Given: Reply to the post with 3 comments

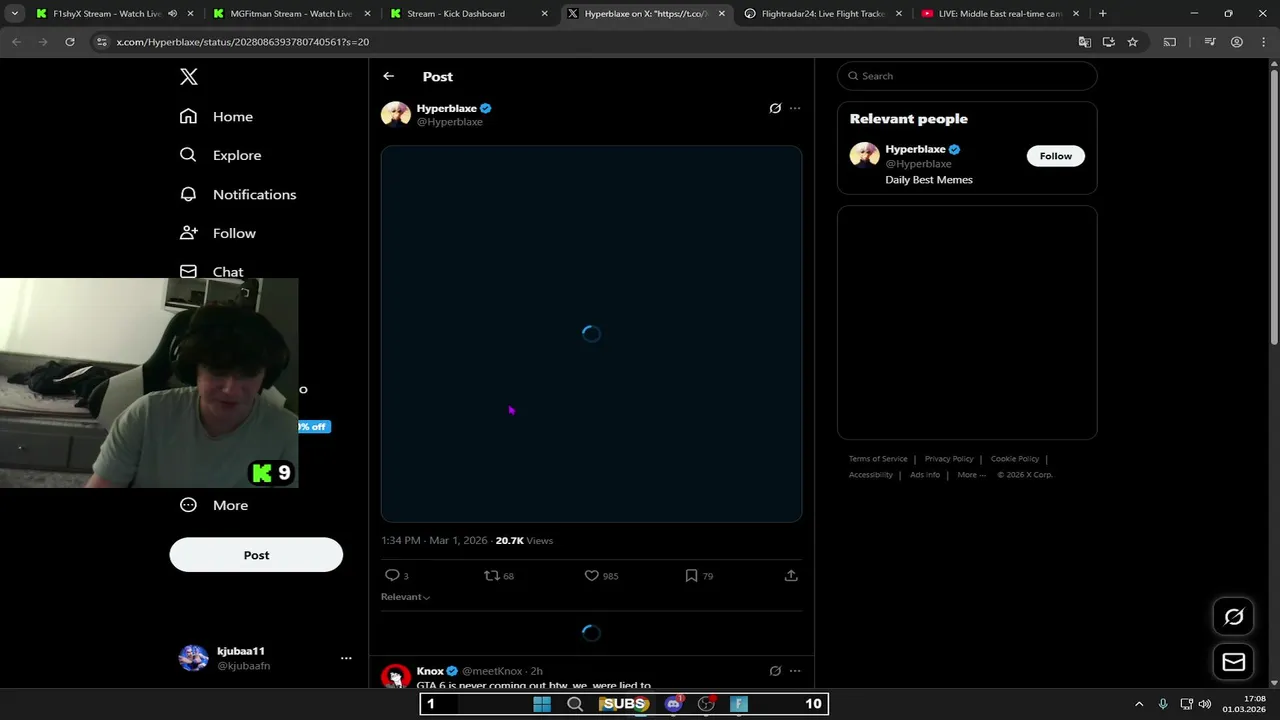Looking at the screenshot, I should click(397, 576).
